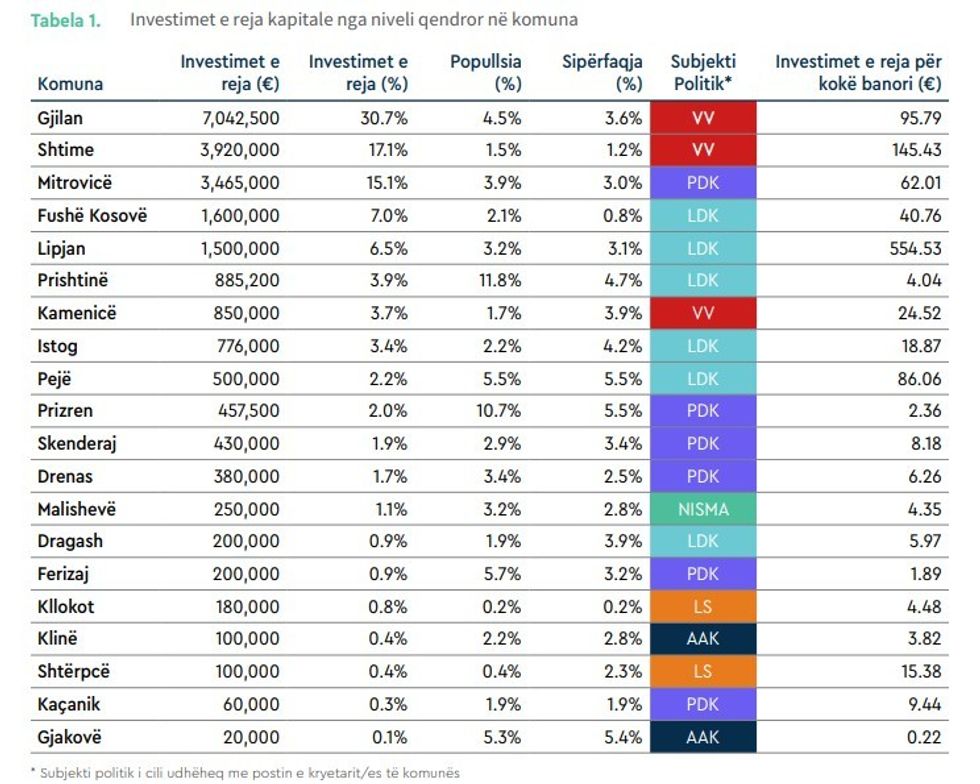Click the purple PDK cell for Mitrovicë
This screenshot has height=784, width=980.
pyautogui.click(x=703, y=183)
